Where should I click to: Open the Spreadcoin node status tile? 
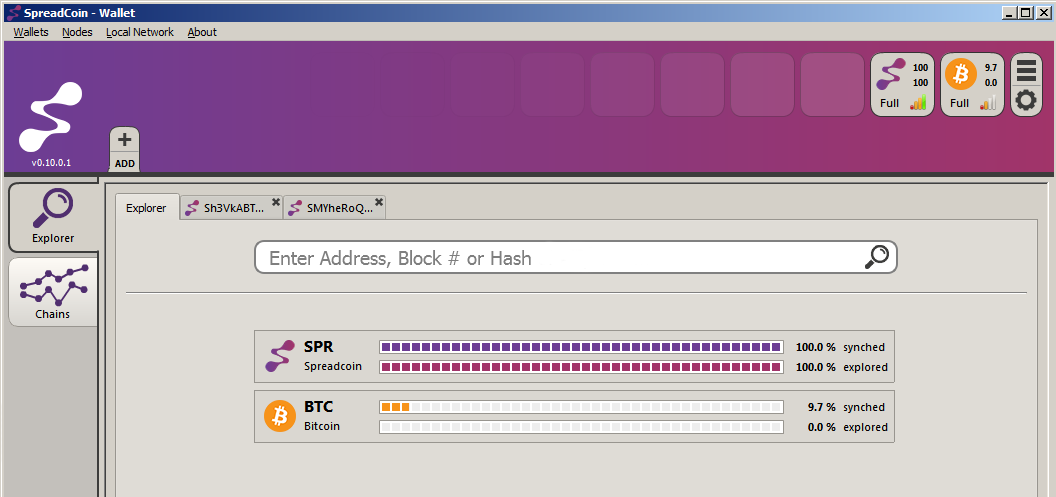(902, 85)
